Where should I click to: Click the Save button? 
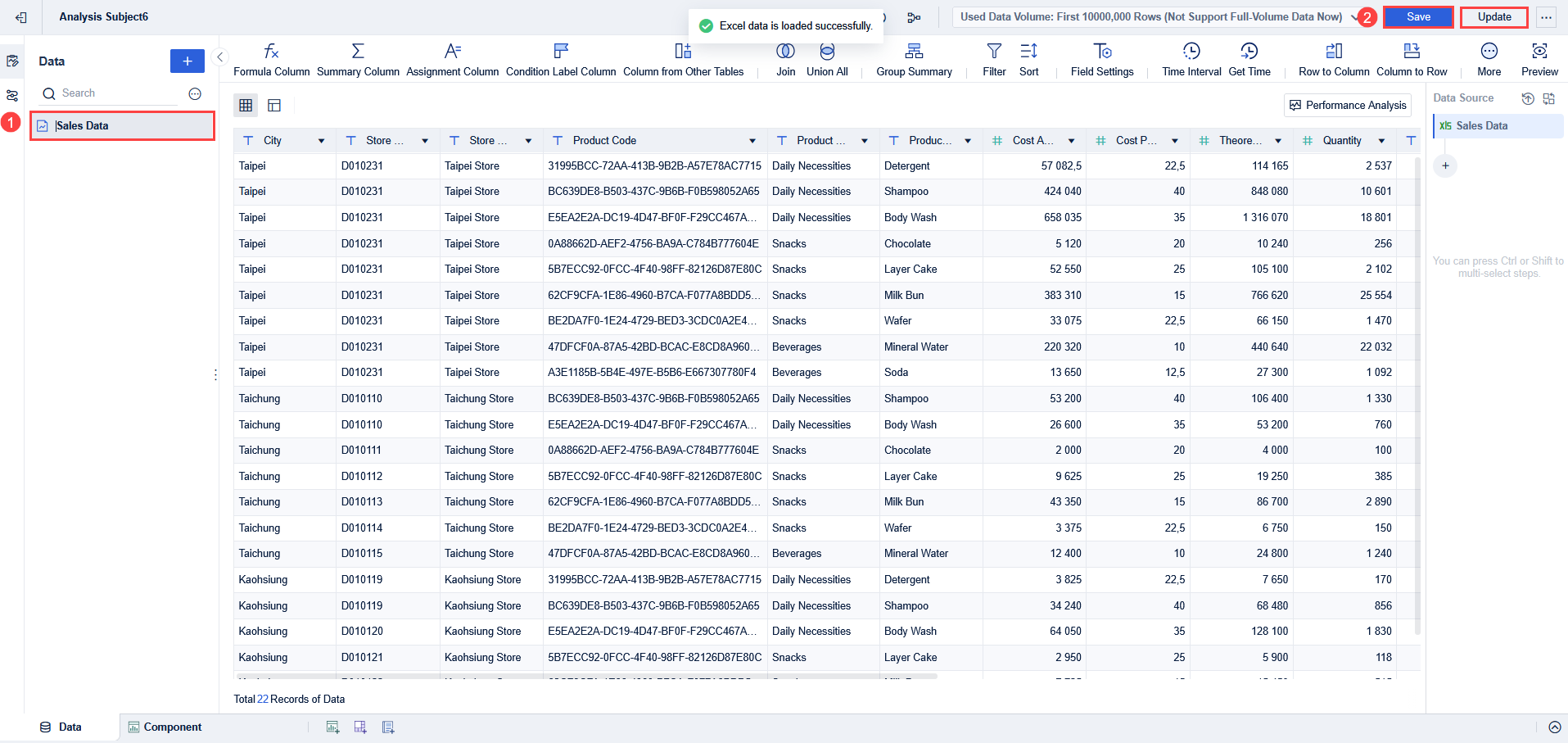[1418, 17]
